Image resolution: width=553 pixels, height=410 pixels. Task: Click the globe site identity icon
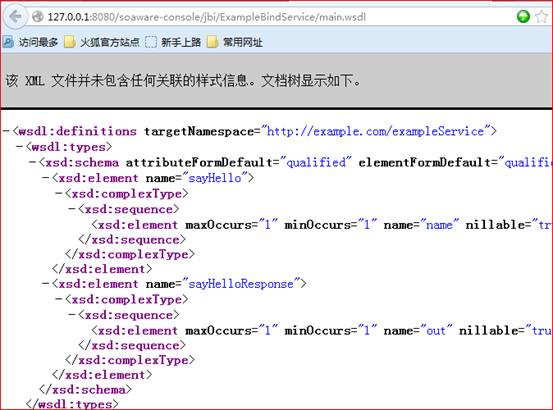point(37,17)
